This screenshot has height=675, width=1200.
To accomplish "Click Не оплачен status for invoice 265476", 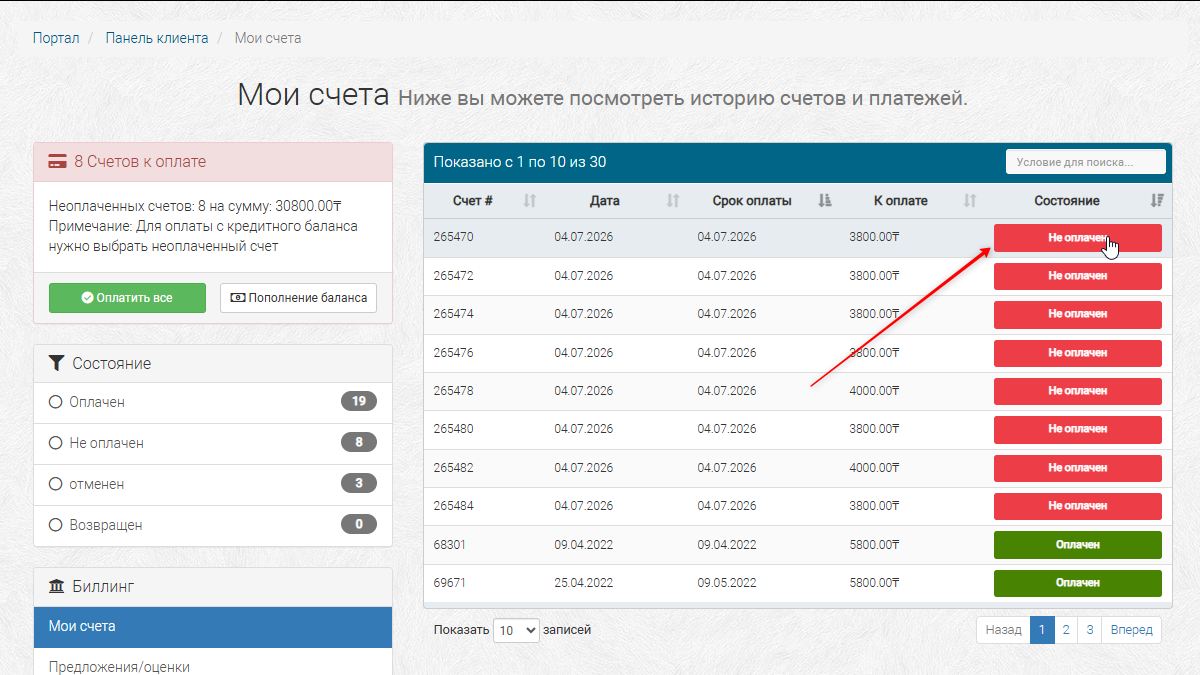I will pos(1078,353).
